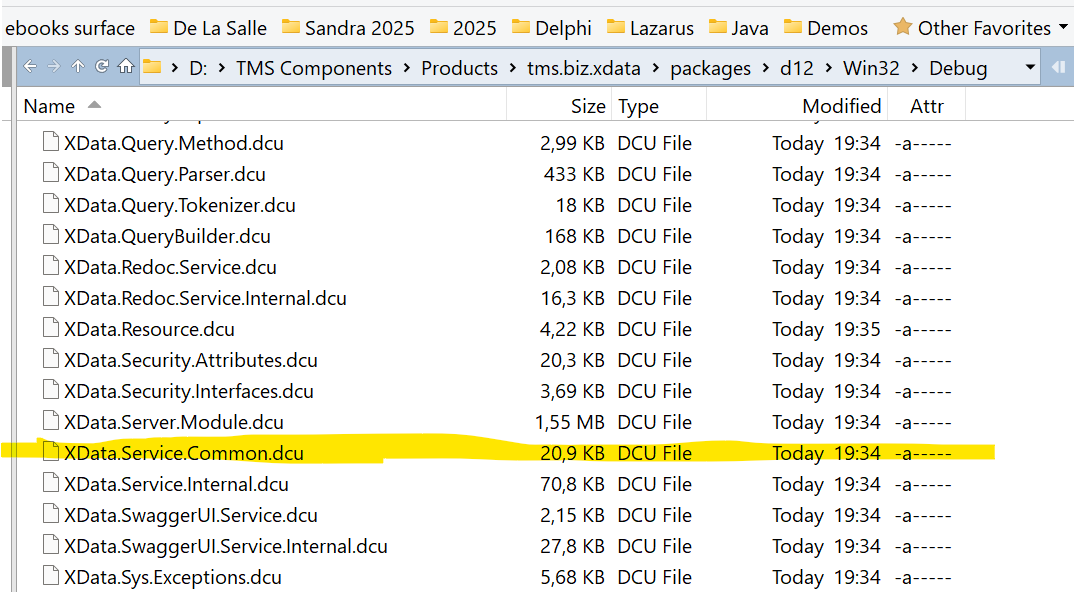Select the XData.Service.Common.dcu file icon
1074x592 pixels.
click(51, 452)
